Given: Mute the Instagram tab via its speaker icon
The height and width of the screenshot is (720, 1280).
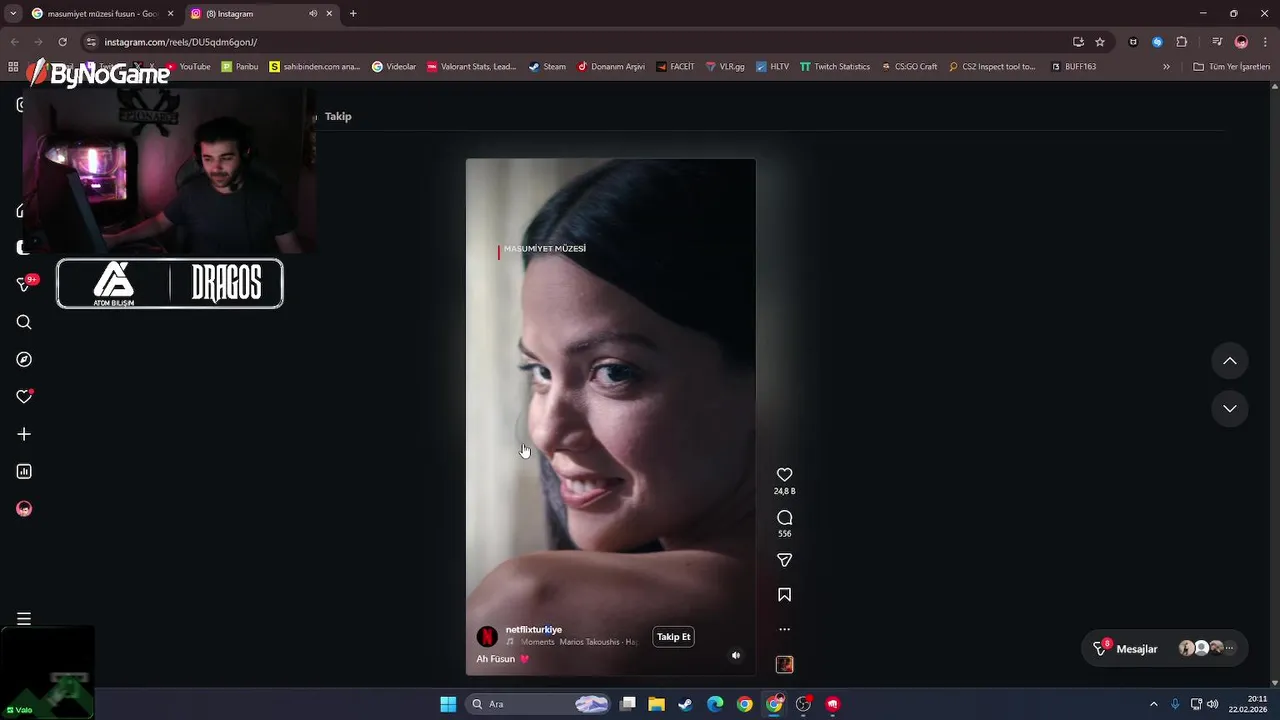Looking at the screenshot, I should (x=313, y=14).
